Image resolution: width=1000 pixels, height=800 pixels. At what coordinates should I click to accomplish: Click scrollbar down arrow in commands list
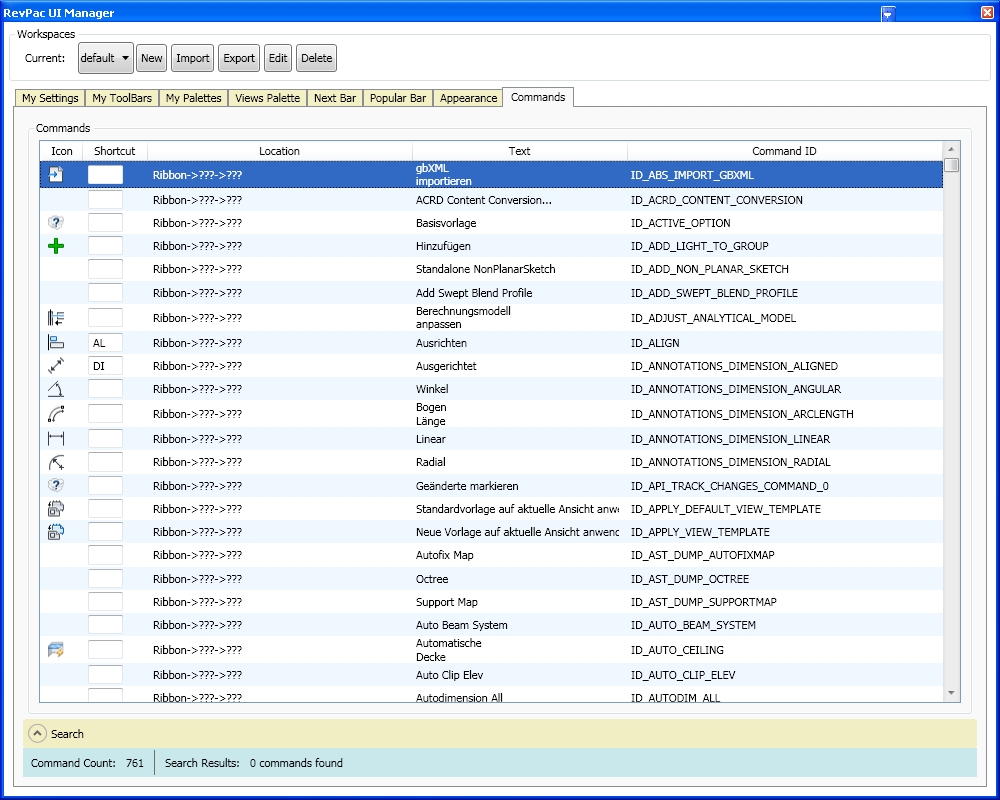click(x=951, y=693)
